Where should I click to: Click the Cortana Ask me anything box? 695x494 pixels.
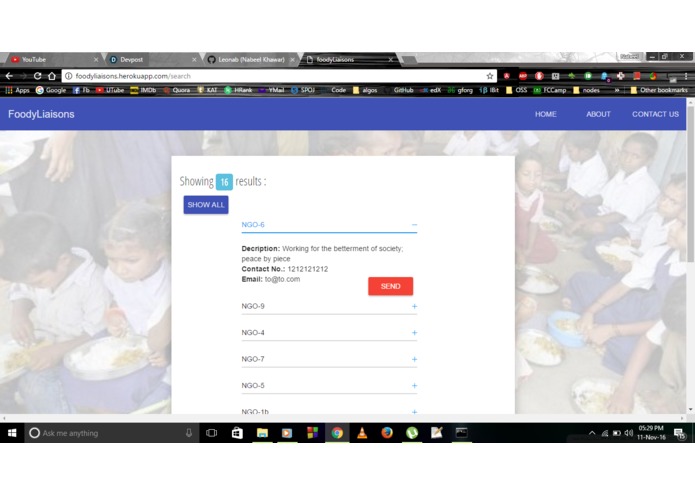pos(111,433)
